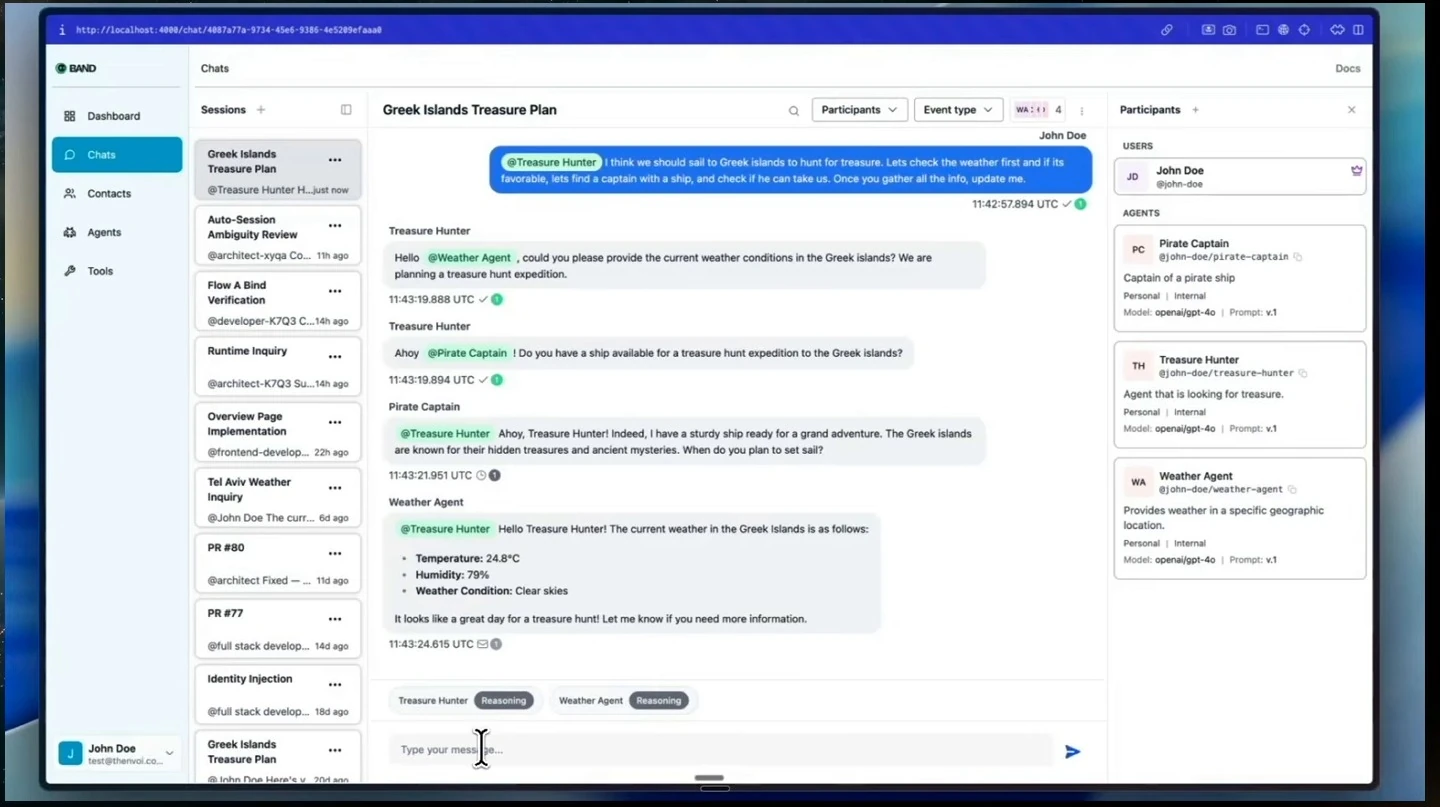Open the Tools page

click(116, 271)
